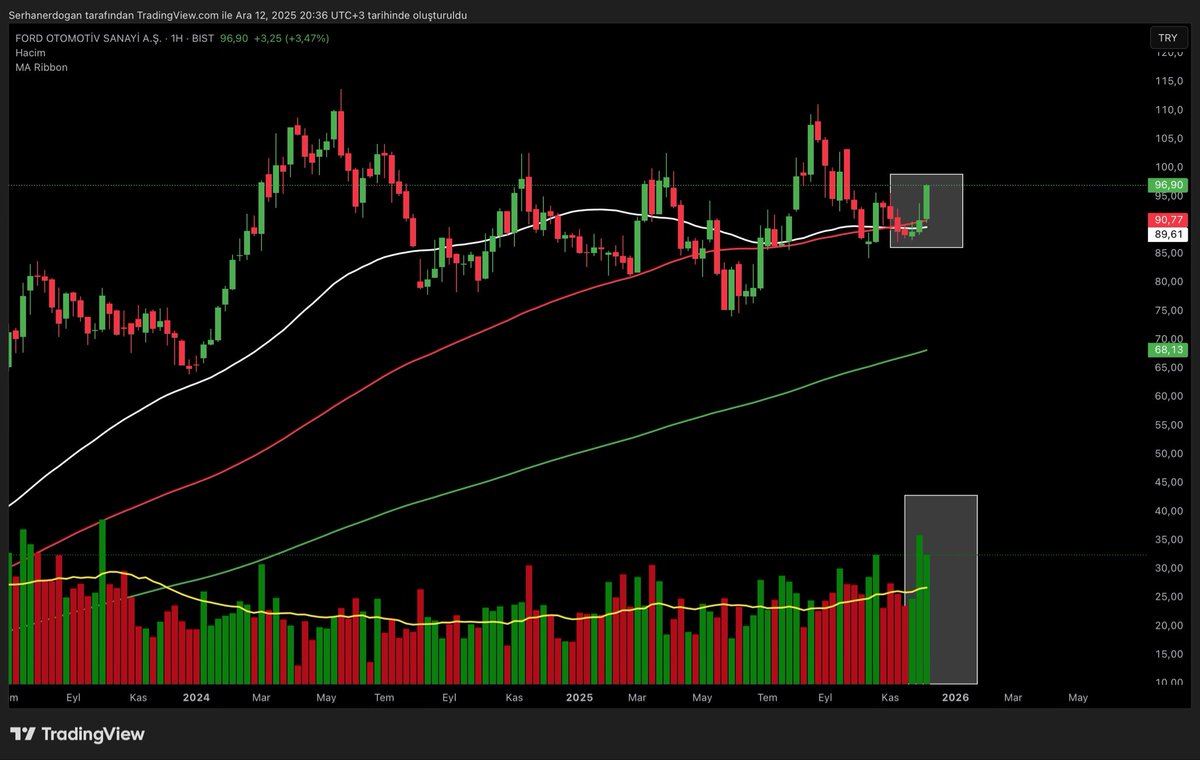Click the 110,0 price axis label
This screenshot has height=760, width=1200.
1170,110
